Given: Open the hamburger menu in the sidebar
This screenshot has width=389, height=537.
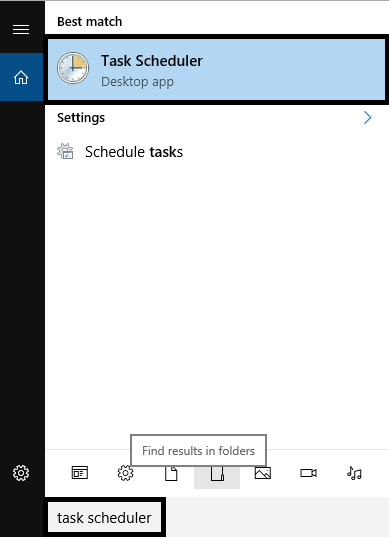Looking at the screenshot, I should coord(21,30).
